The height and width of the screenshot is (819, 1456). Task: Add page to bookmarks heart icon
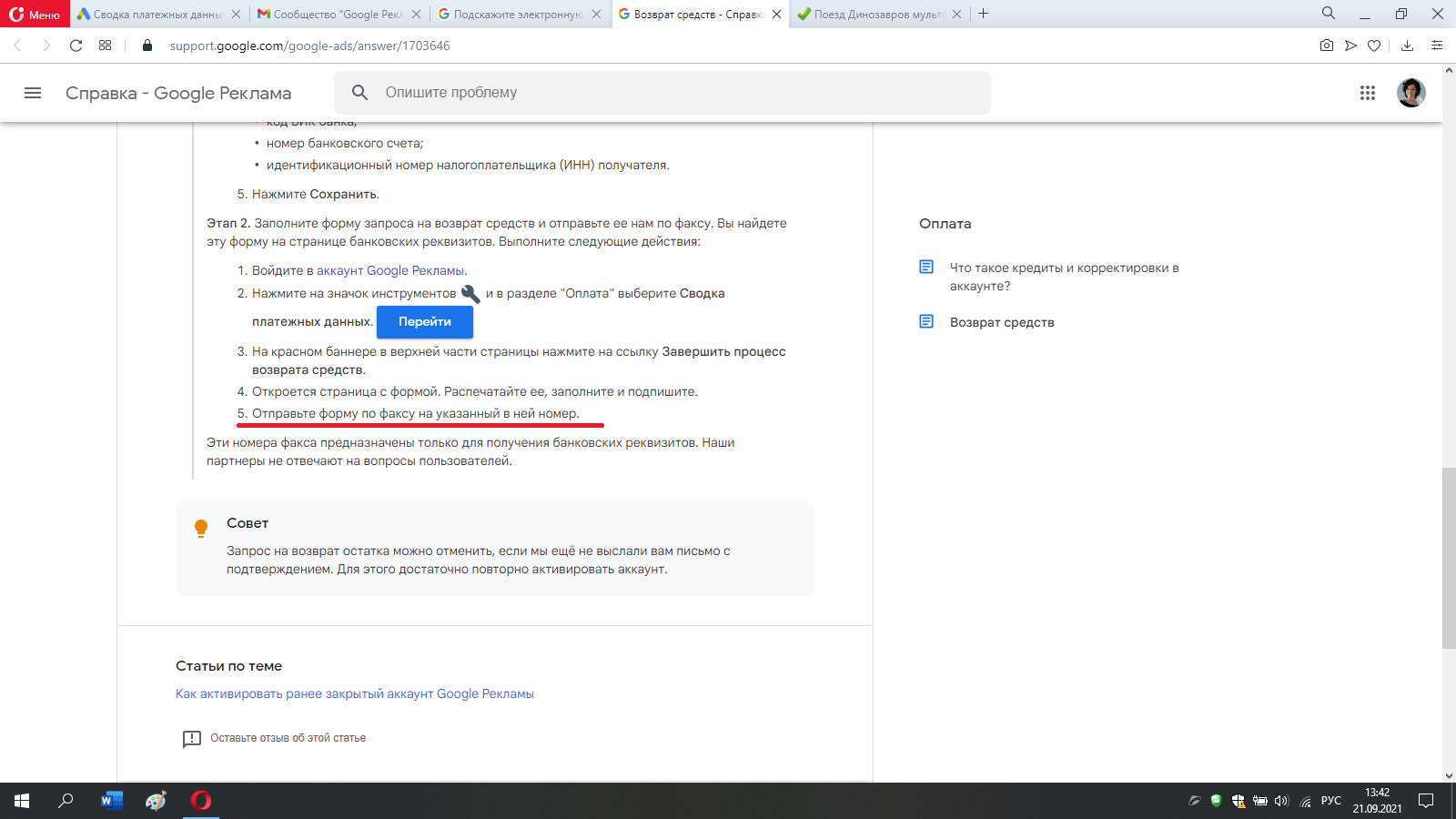1374,45
